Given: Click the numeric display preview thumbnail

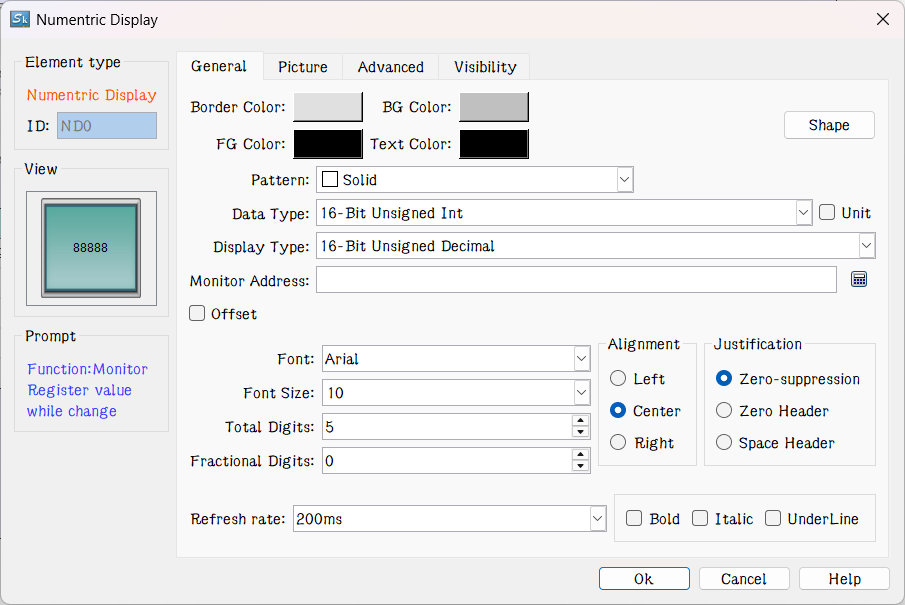Looking at the screenshot, I should click(x=91, y=247).
